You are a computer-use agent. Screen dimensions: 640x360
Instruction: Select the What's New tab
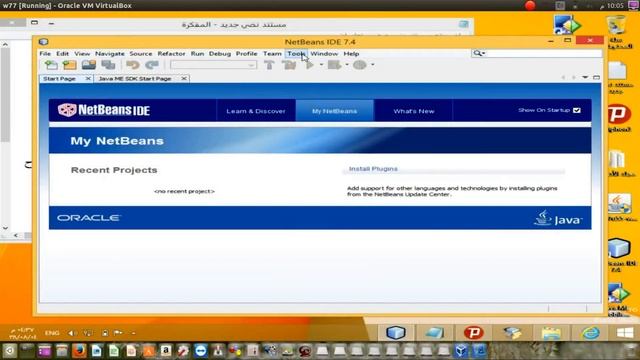tap(413, 111)
